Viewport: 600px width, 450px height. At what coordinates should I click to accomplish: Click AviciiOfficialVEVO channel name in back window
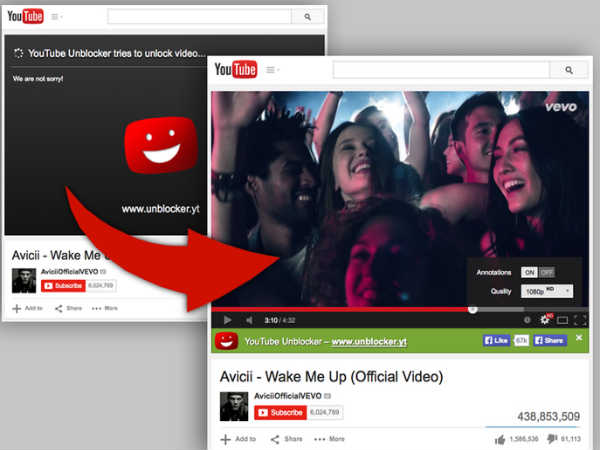click(x=70, y=271)
